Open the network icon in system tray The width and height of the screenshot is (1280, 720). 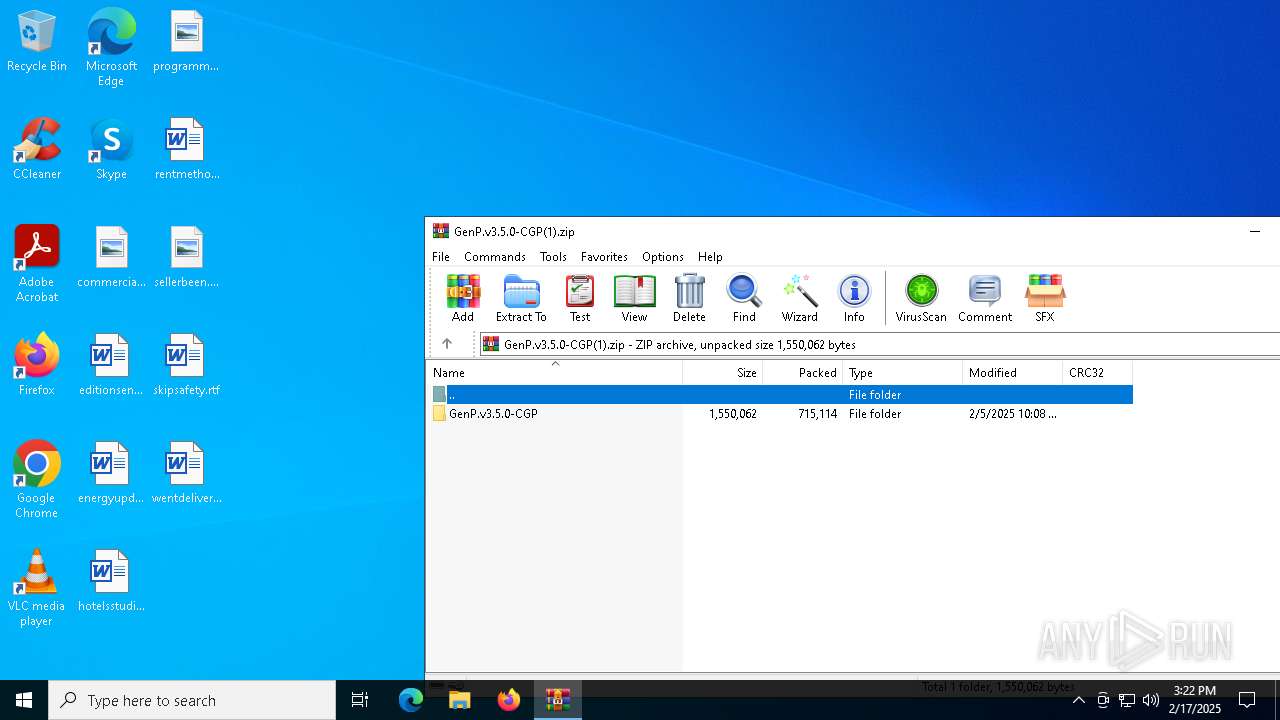click(x=1127, y=700)
